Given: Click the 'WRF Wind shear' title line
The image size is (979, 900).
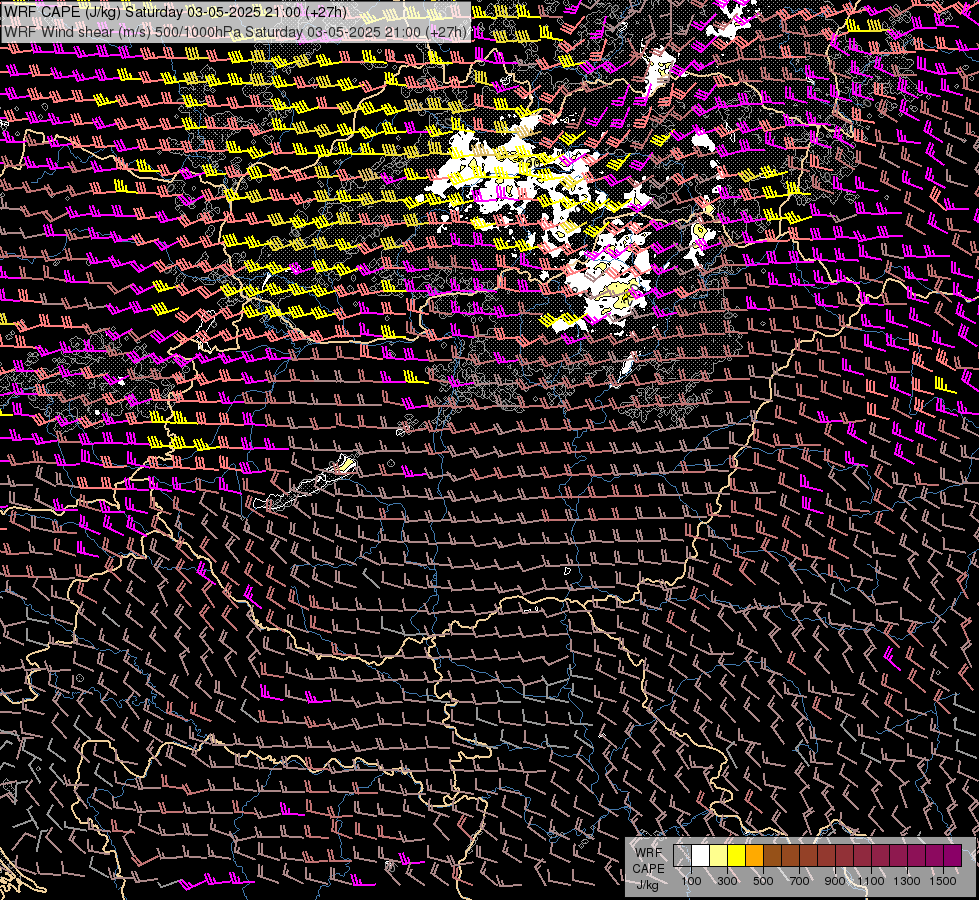Looking at the screenshot, I should point(235,32).
